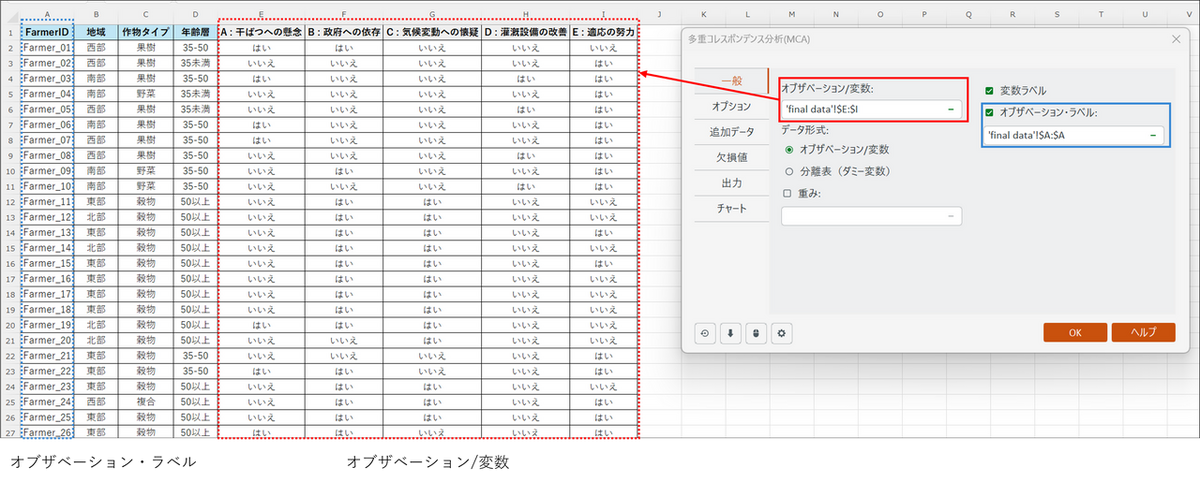Click the 'final data'!$E:$I input field
This screenshot has height=482, width=1200.
tap(860, 109)
